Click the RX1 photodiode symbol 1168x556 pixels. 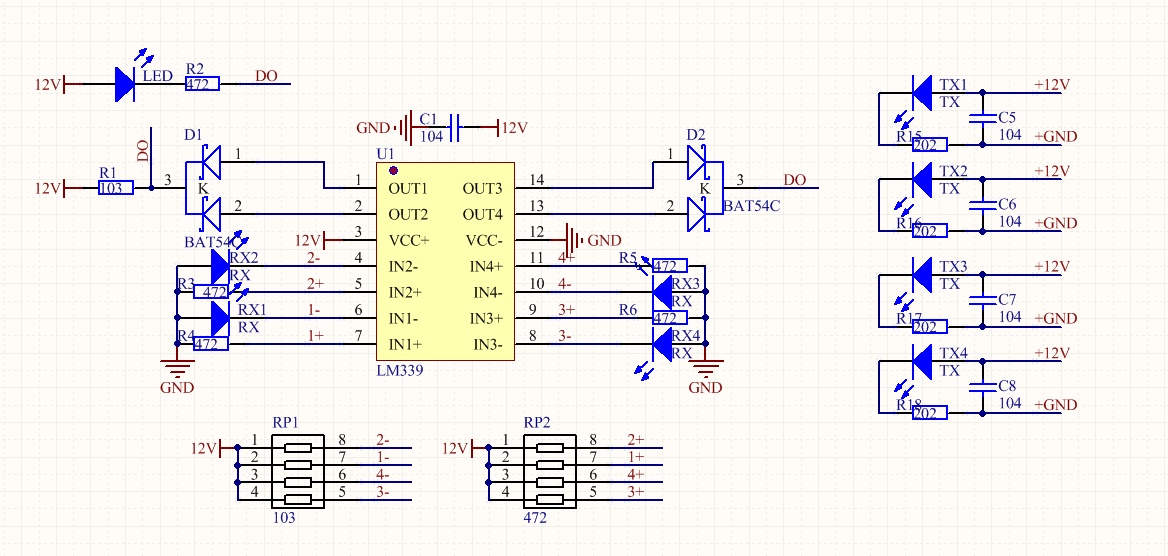point(220,319)
